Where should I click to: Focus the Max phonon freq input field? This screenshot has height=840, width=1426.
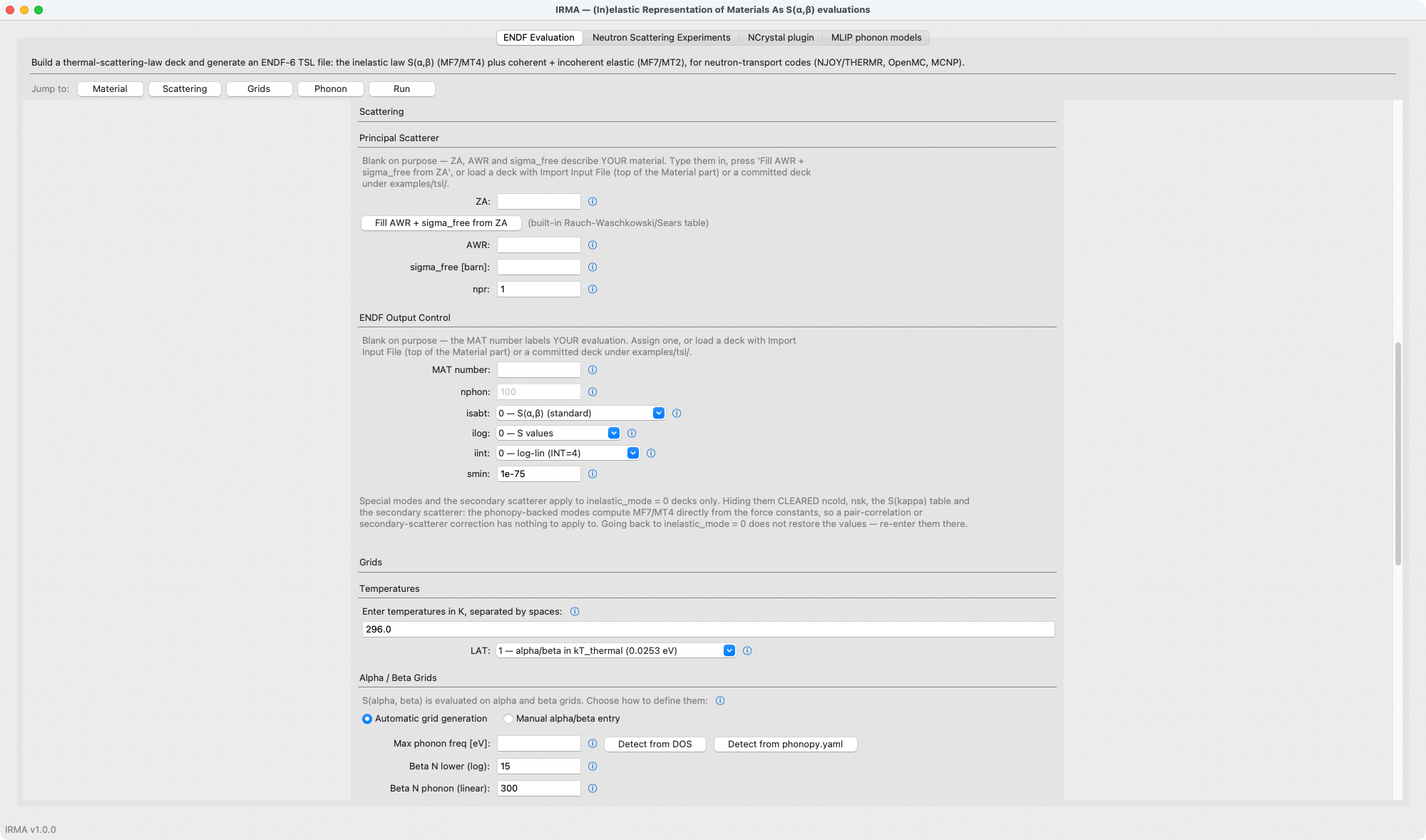(539, 744)
